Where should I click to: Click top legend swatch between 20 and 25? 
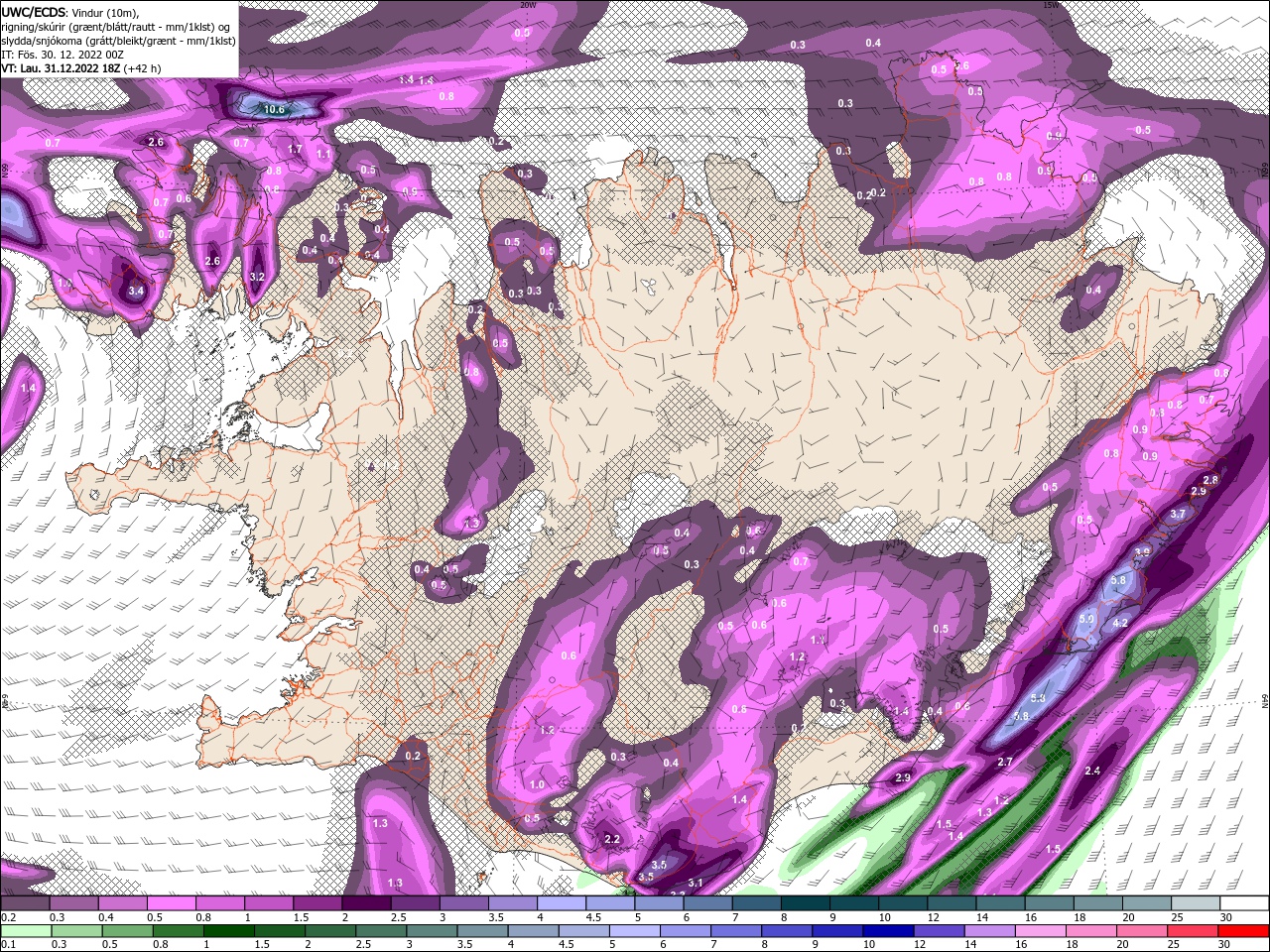[x=1145, y=903]
